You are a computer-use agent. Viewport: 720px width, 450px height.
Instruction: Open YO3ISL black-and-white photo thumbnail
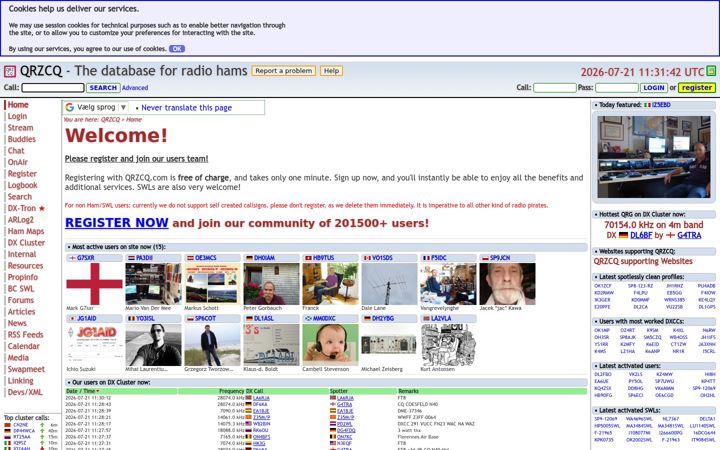click(x=153, y=345)
